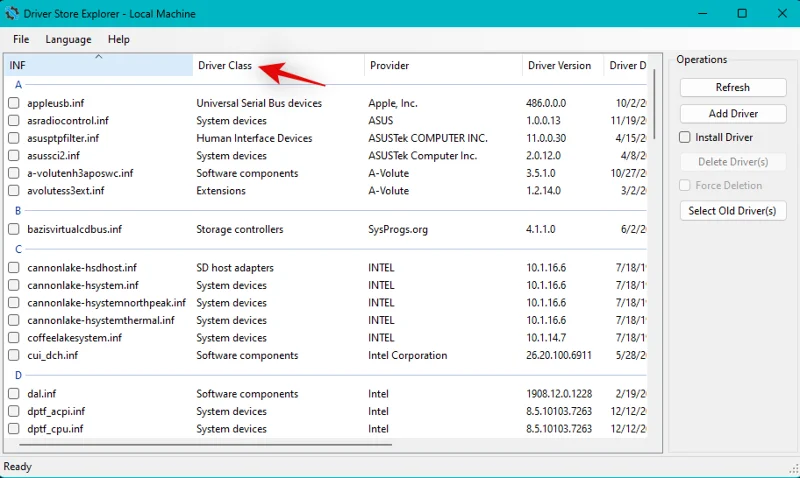
Task: Click the window resize grip at status bar
Action: coord(793,468)
